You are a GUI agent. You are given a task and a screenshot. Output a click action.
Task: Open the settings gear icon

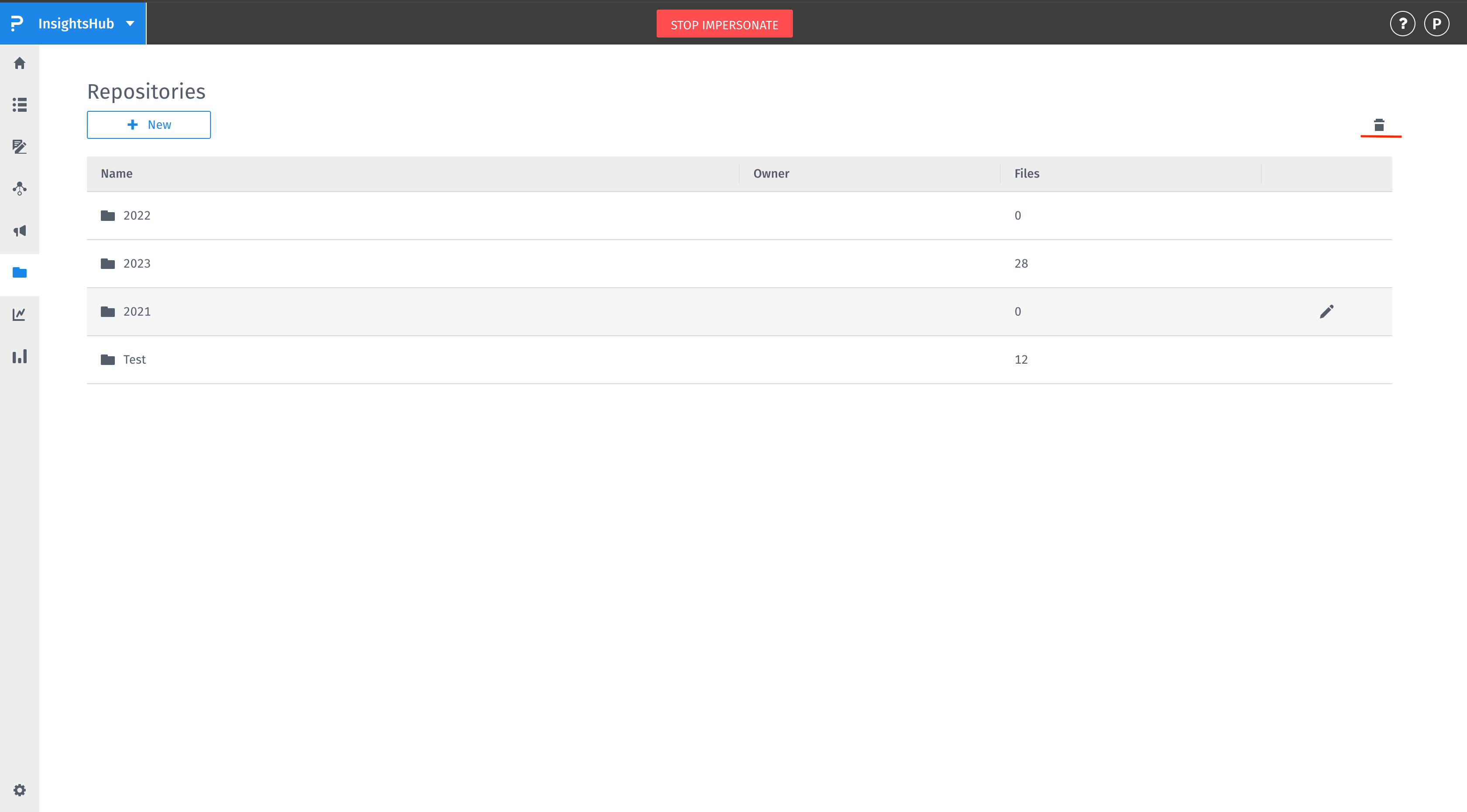pos(19,790)
